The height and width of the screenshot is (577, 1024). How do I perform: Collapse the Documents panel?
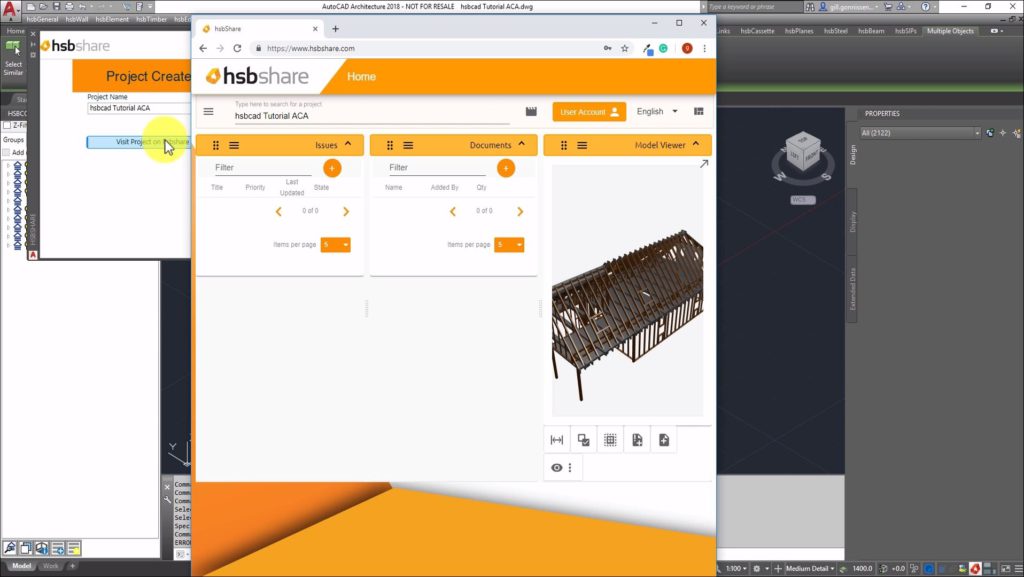pyautogui.click(x=522, y=144)
